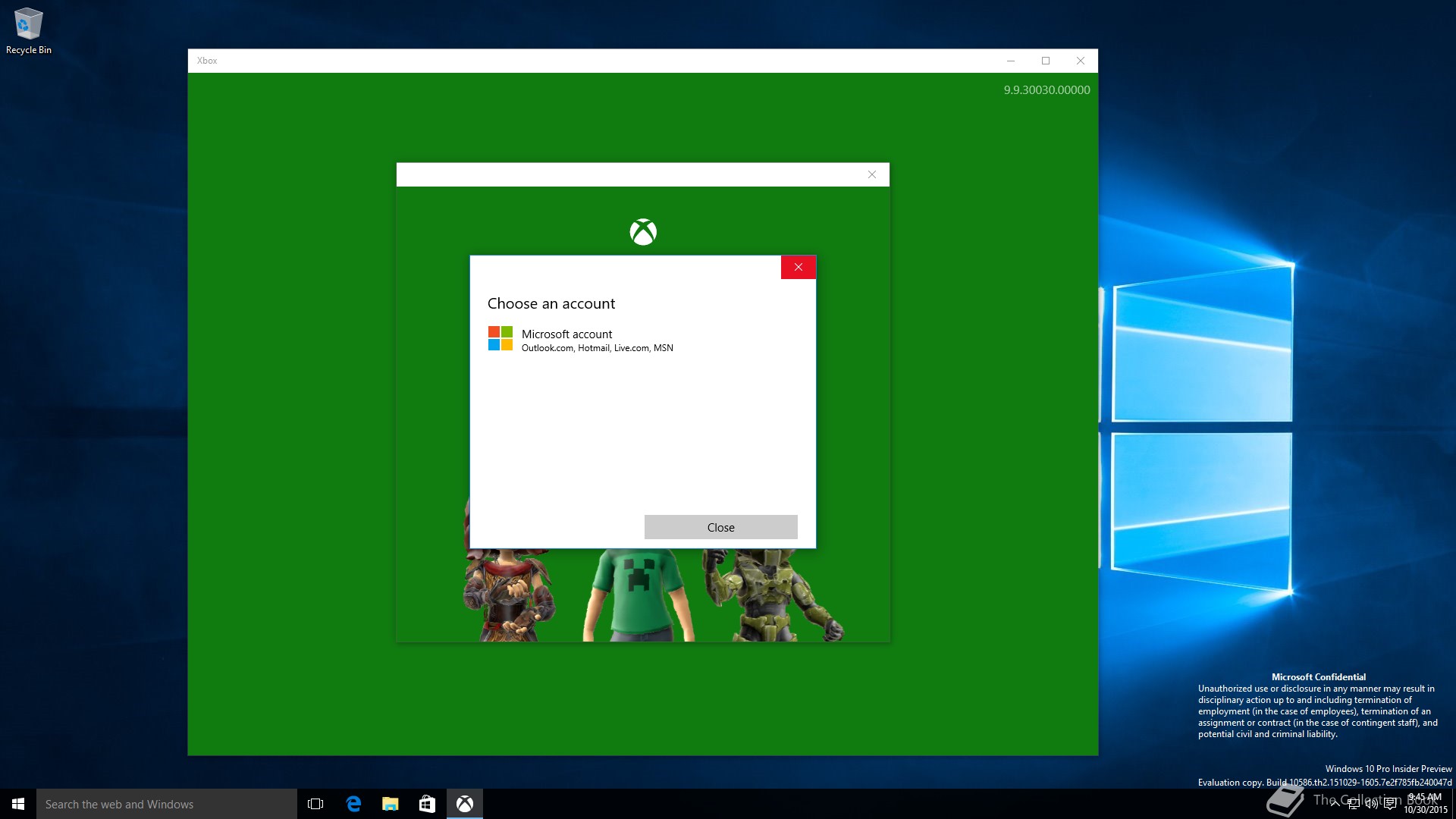
Task: Close the Xbox sign-in panel
Action: coord(872,174)
